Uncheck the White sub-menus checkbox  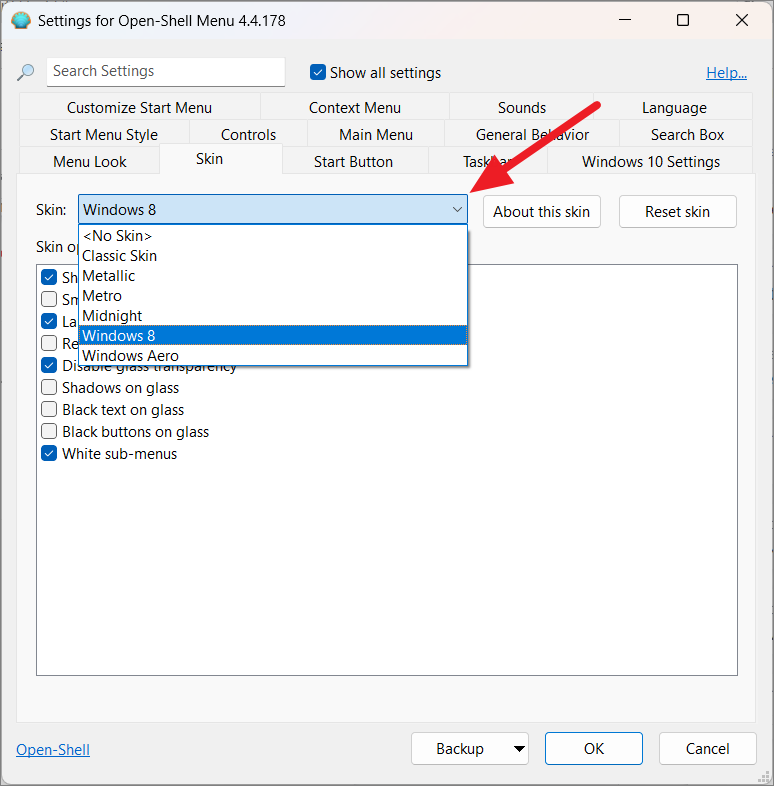(49, 454)
